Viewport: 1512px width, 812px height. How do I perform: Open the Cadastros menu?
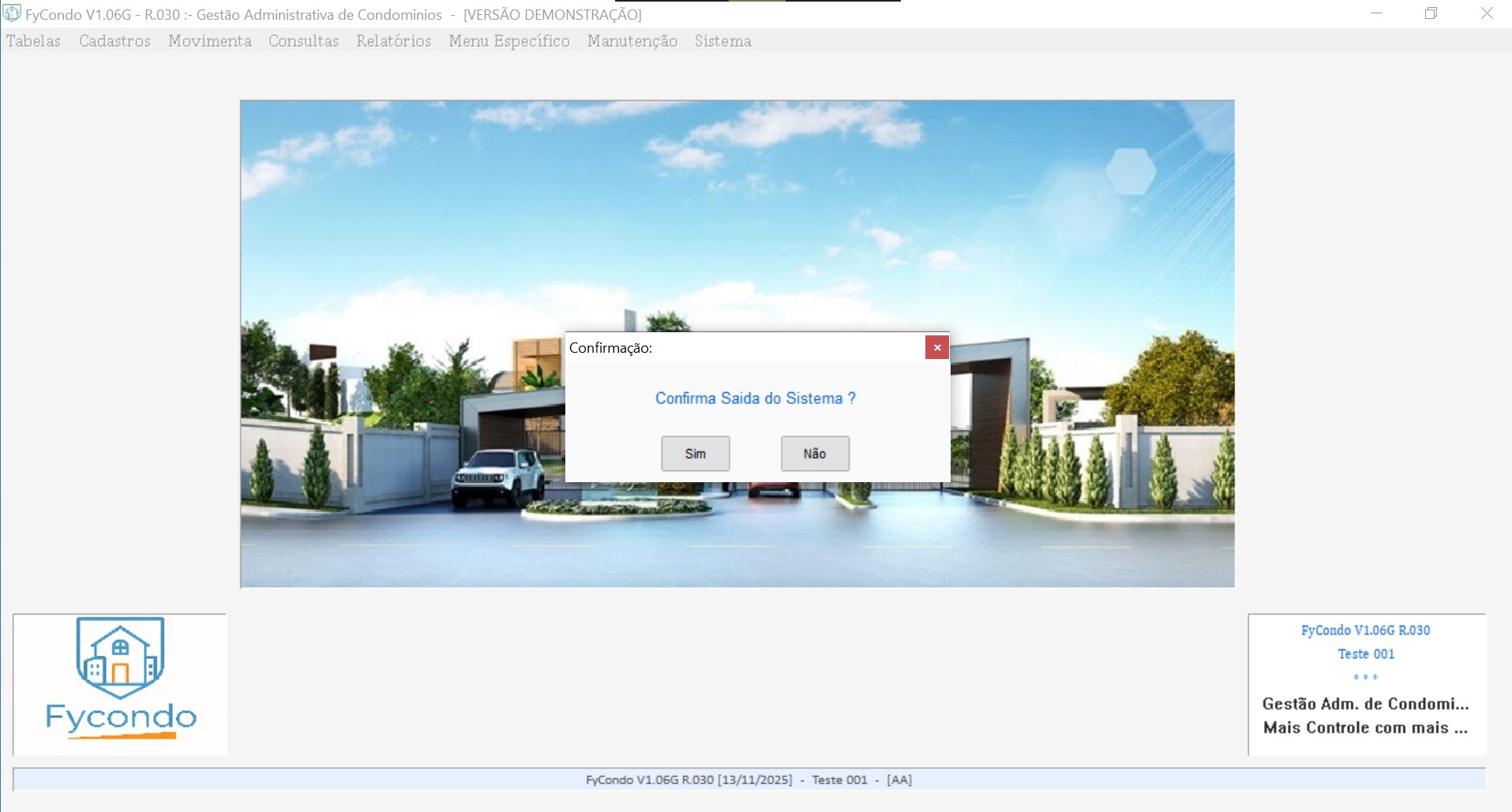114,41
